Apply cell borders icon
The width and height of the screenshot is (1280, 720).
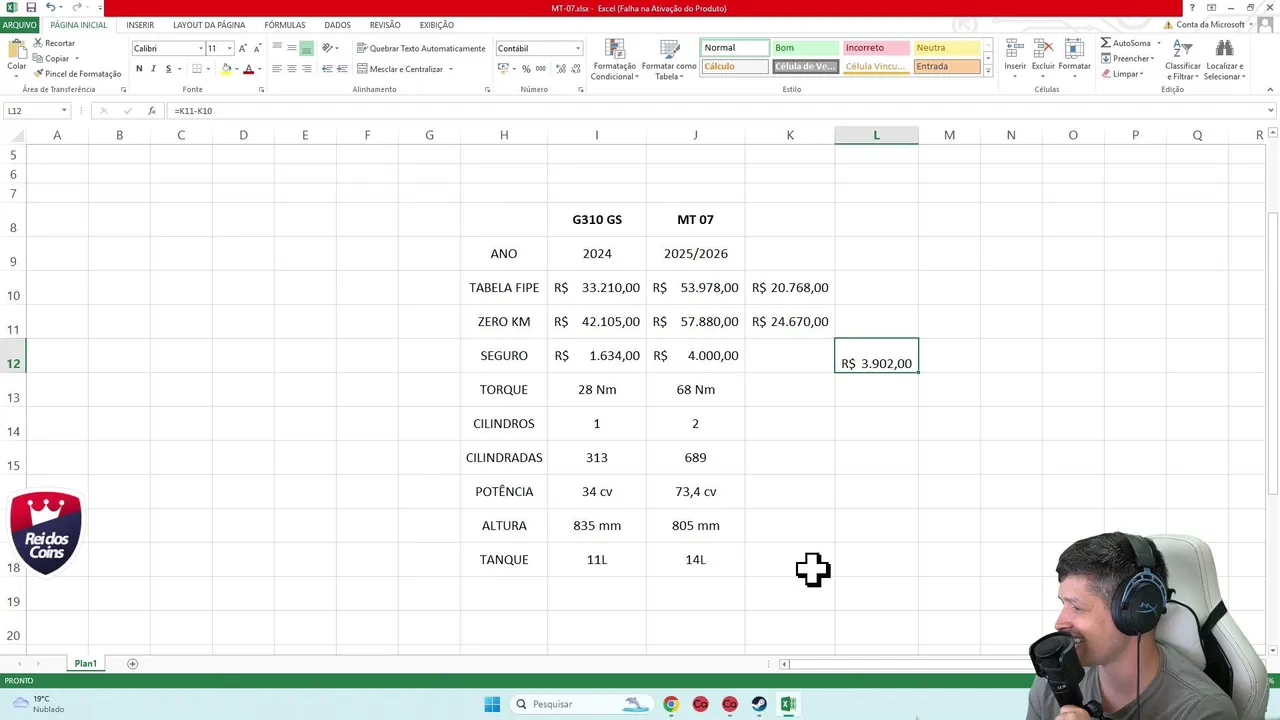tap(197, 69)
